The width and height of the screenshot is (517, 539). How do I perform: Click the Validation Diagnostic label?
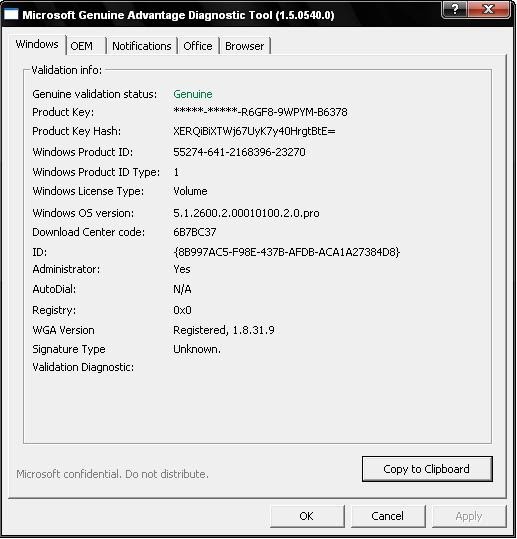(x=83, y=367)
